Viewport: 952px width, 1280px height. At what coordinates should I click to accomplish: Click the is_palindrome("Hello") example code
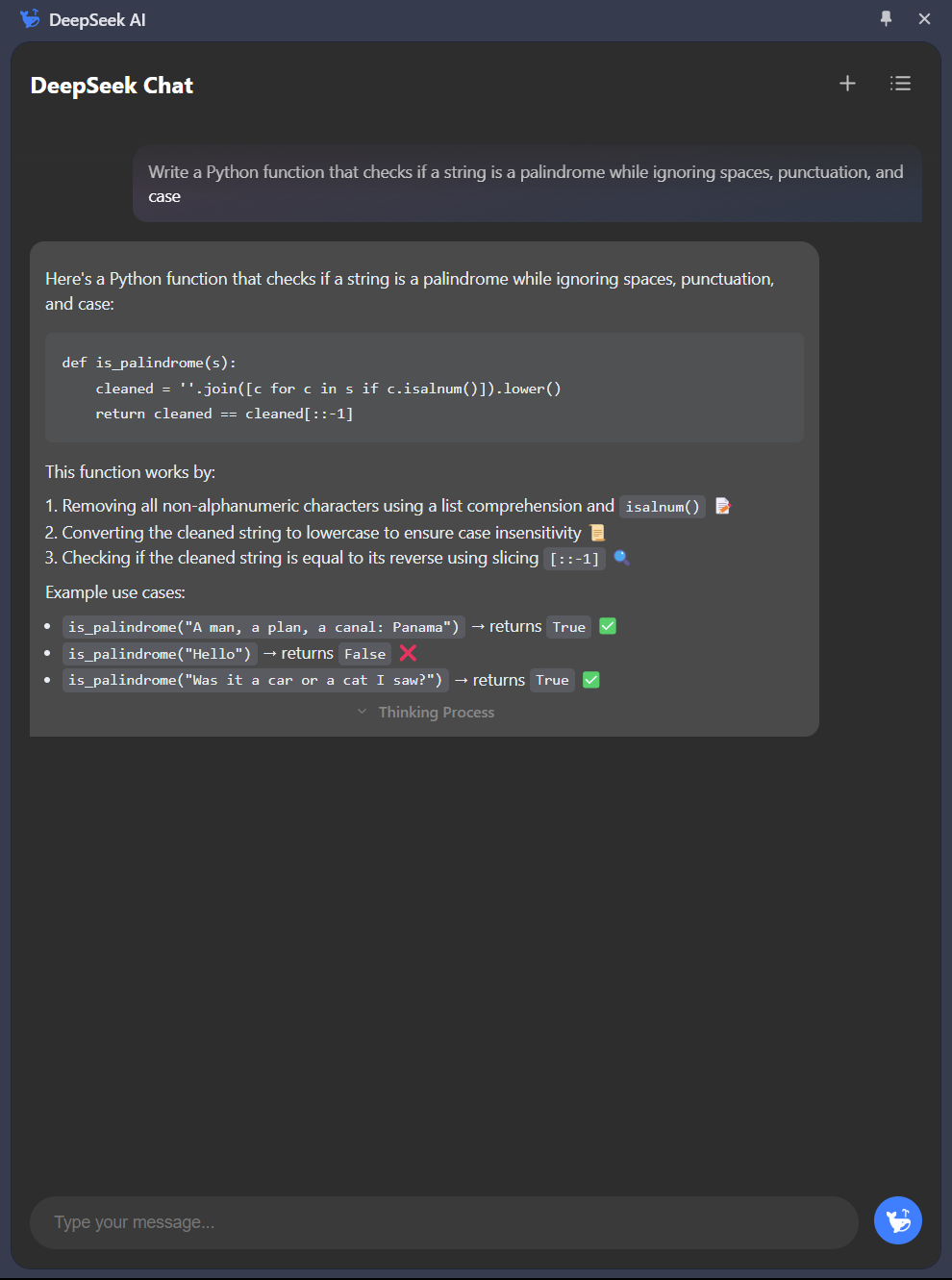point(160,654)
